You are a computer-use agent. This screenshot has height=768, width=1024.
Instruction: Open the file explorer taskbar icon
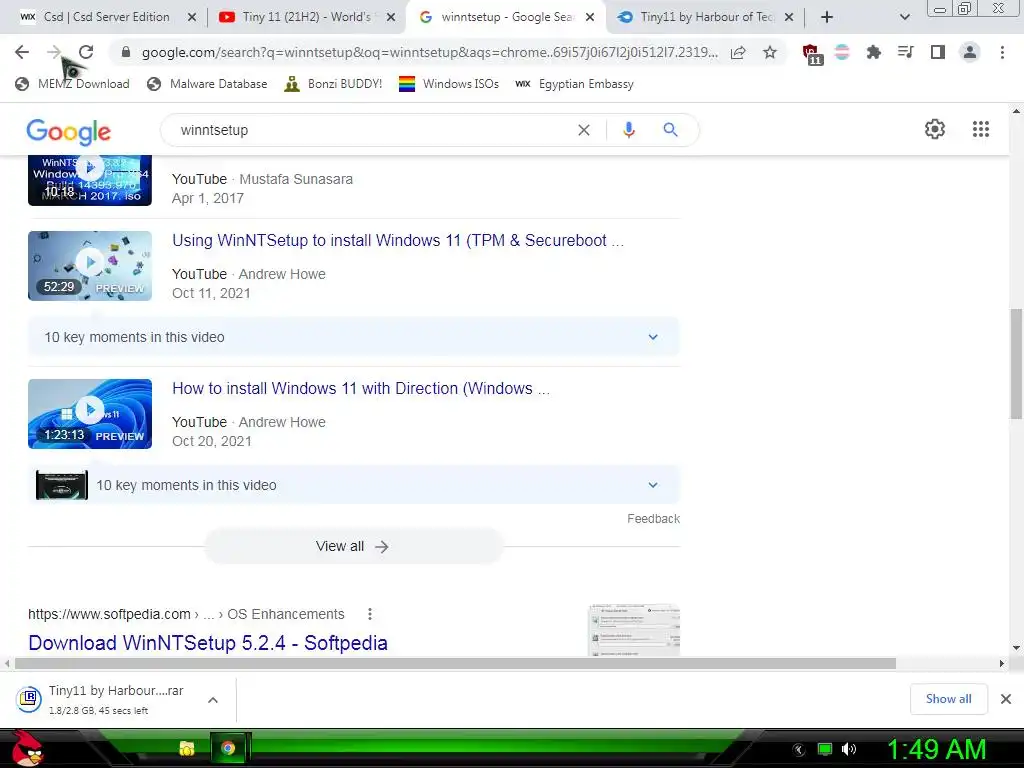coord(187,748)
